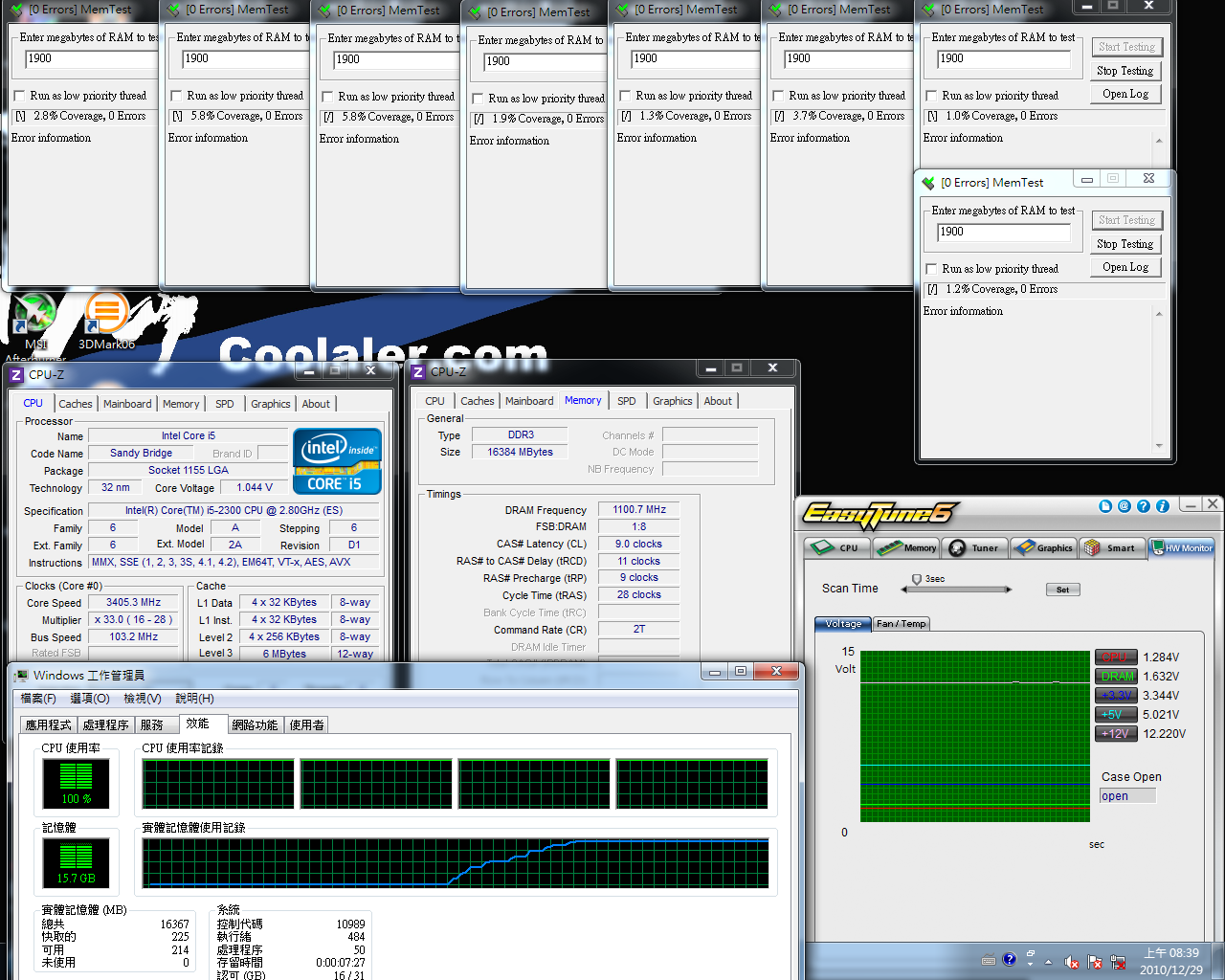Open Task Manager 檔案(F) menu
This screenshot has width=1225, height=980.
tap(38, 699)
